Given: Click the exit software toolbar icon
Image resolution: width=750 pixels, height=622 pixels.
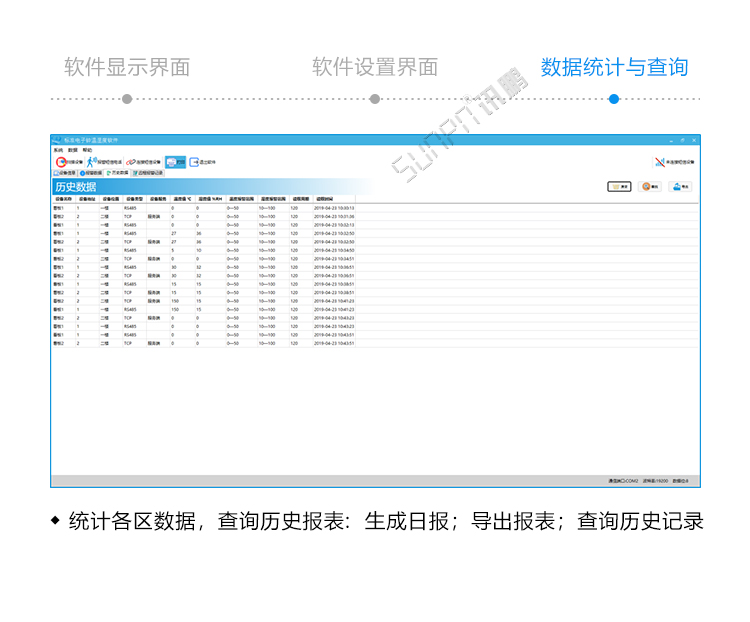Looking at the screenshot, I should pyautogui.click(x=195, y=161).
